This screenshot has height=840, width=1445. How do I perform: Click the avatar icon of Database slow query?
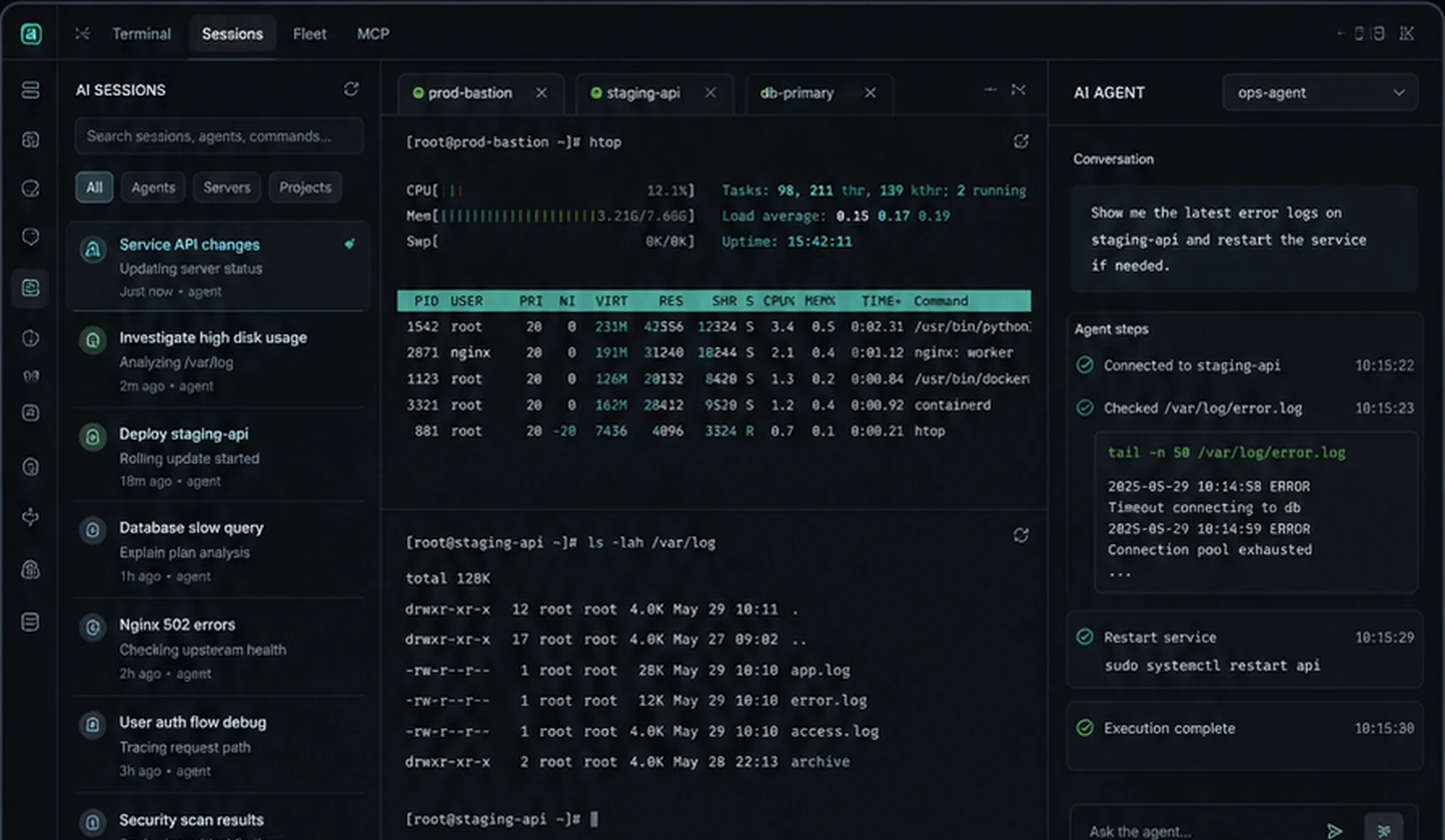[x=93, y=530]
